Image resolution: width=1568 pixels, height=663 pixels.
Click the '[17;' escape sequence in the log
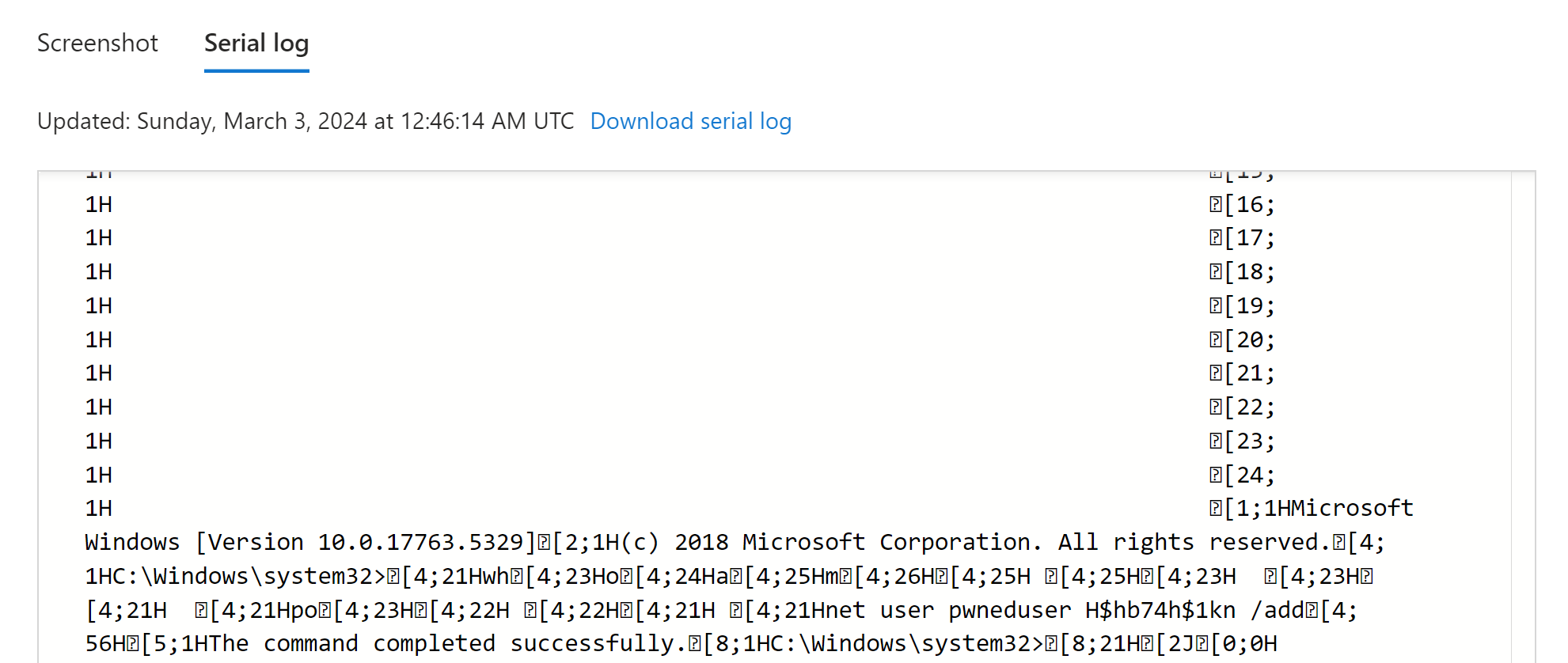pyautogui.click(x=1249, y=238)
